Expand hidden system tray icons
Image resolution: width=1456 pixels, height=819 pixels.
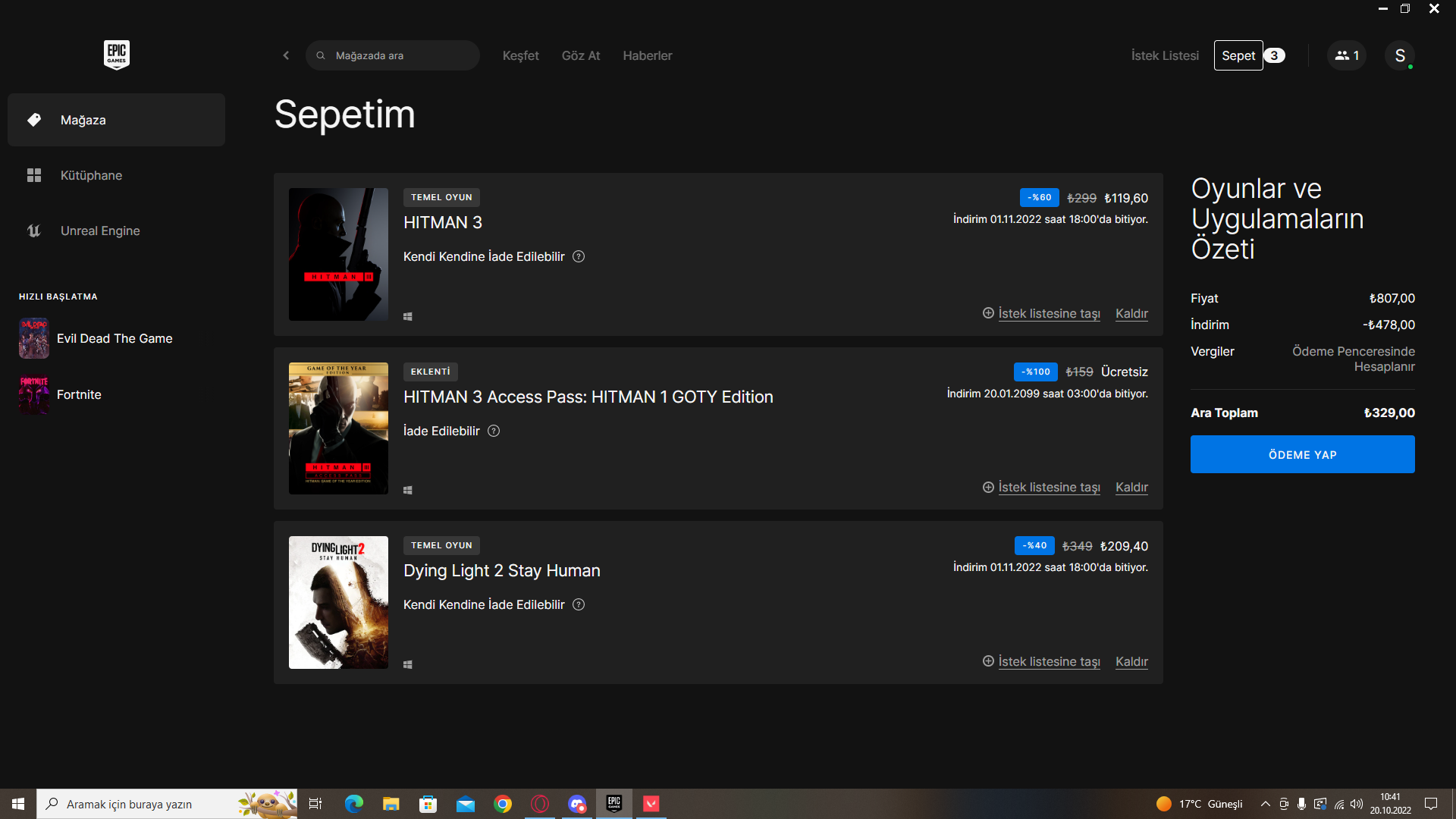coord(1265,804)
